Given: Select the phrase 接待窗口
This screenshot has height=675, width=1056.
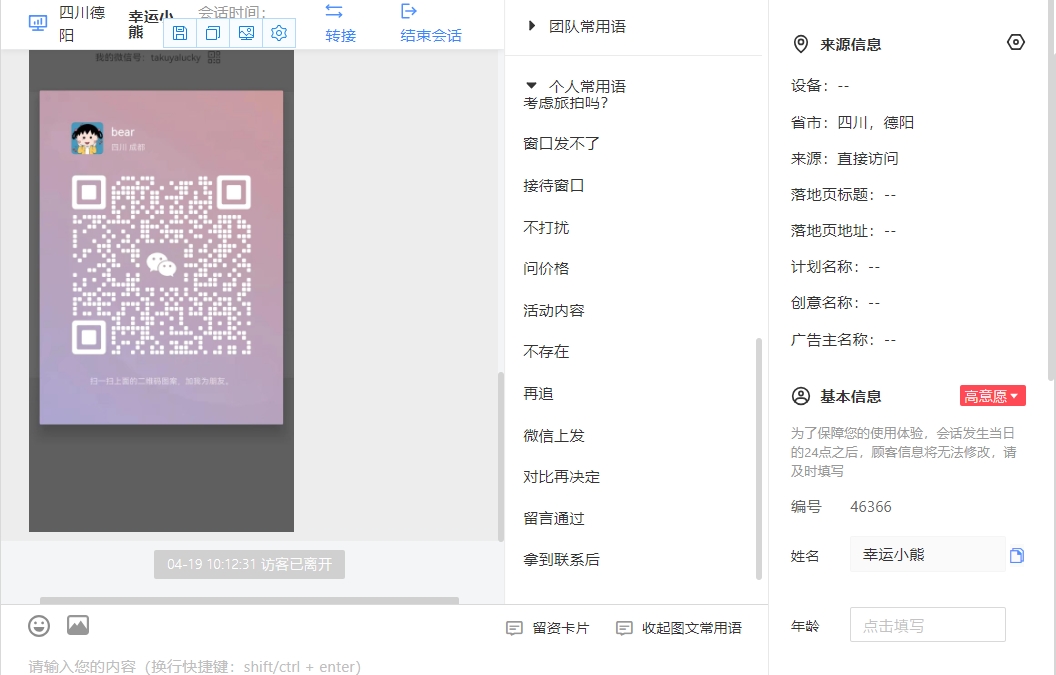Looking at the screenshot, I should (x=554, y=185).
